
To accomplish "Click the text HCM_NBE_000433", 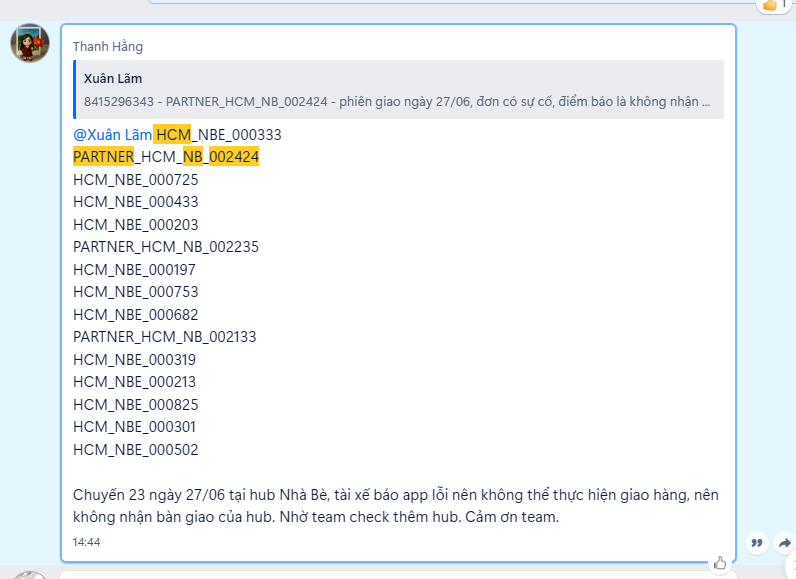I will 136,202.
